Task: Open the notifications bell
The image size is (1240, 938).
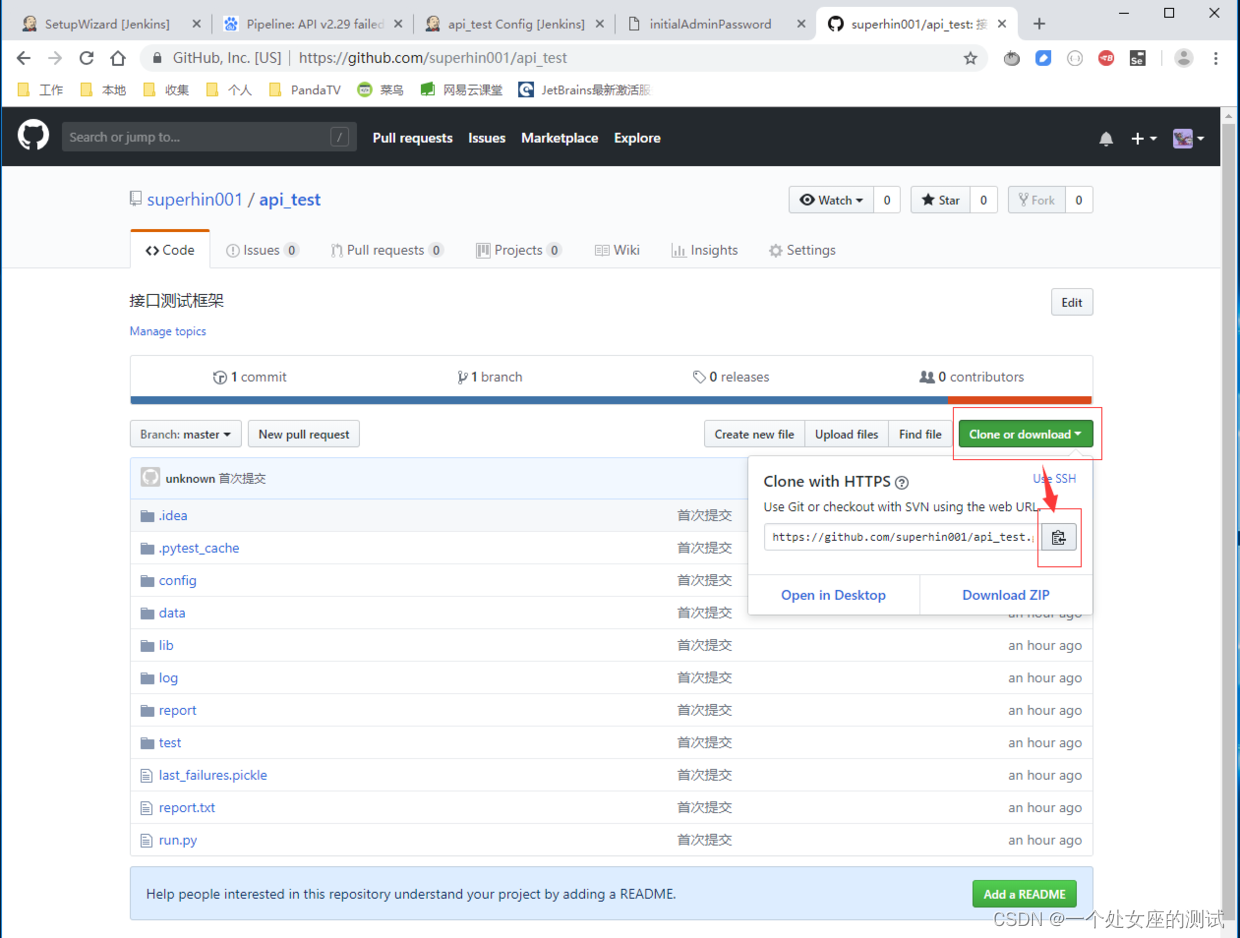Action: tap(1106, 139)
